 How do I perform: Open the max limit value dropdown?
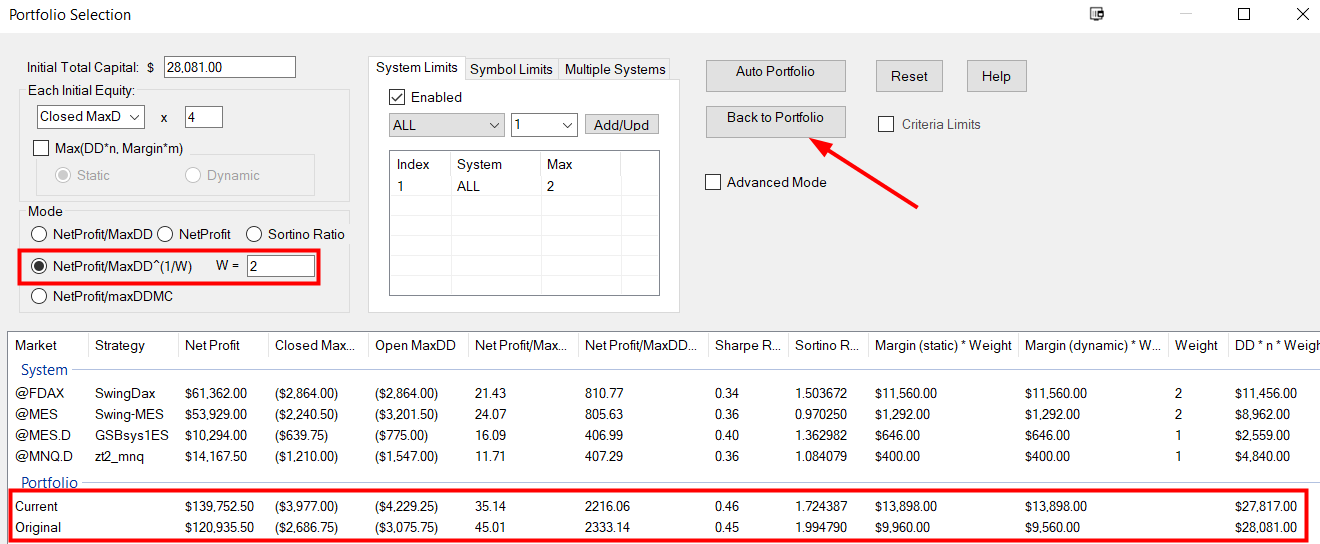(544, 125)
